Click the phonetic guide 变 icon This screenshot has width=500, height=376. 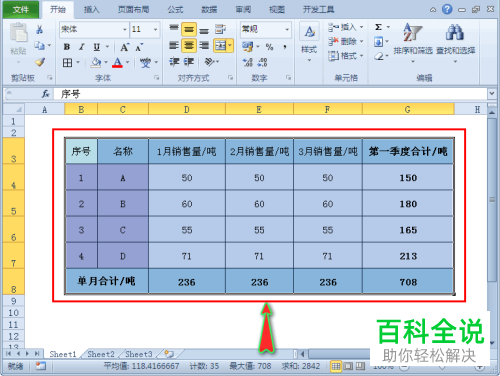tap(145, 62)
